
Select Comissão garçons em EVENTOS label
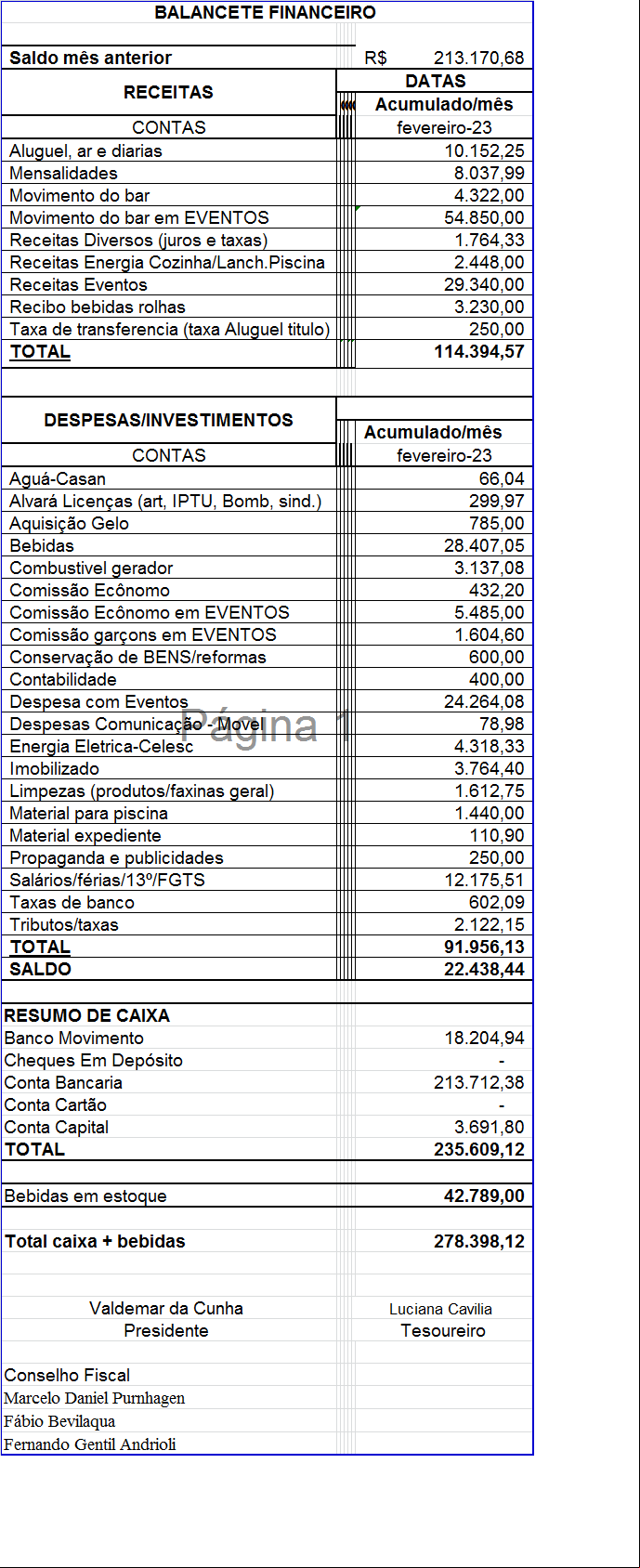tap(143, 634)
